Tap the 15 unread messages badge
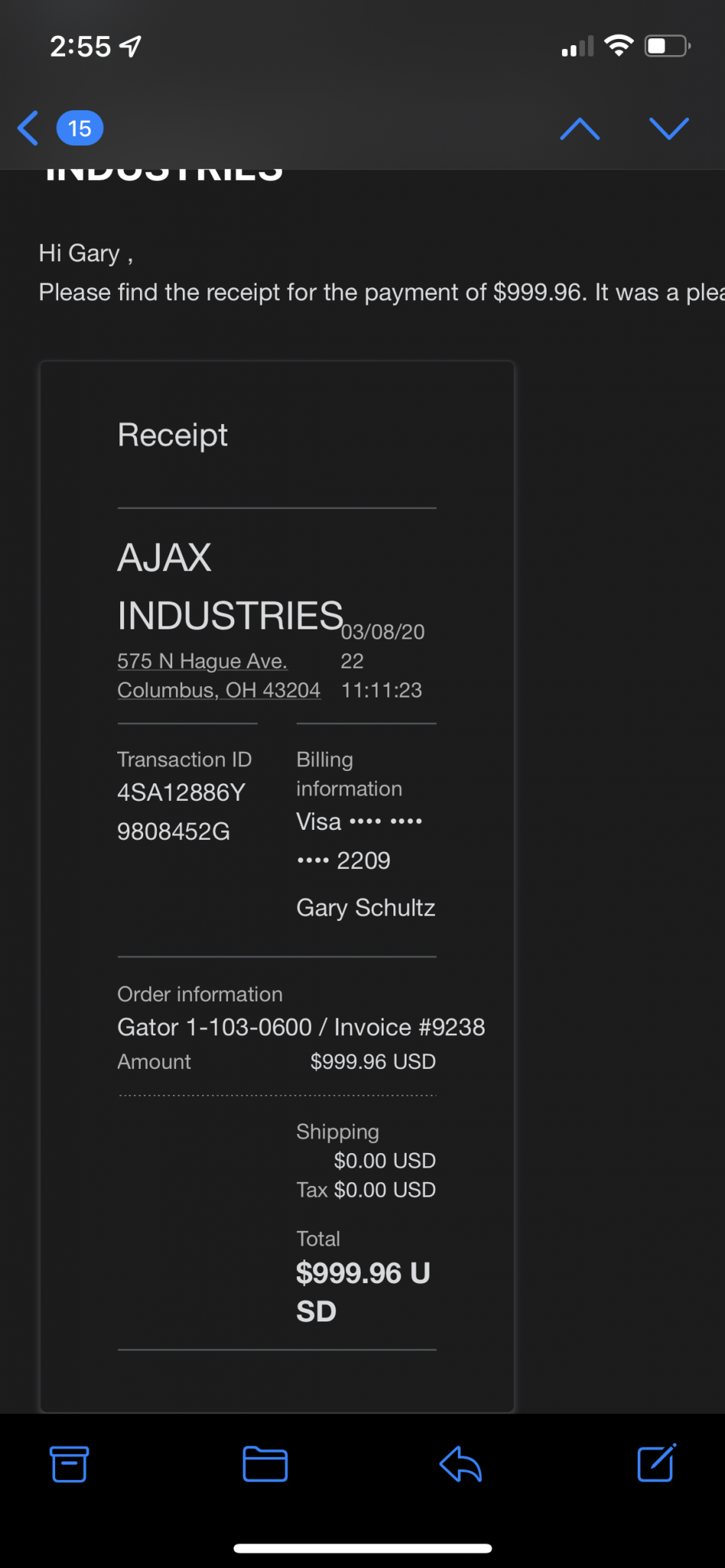The image size is (725, 1568). [x=80, y=128]
